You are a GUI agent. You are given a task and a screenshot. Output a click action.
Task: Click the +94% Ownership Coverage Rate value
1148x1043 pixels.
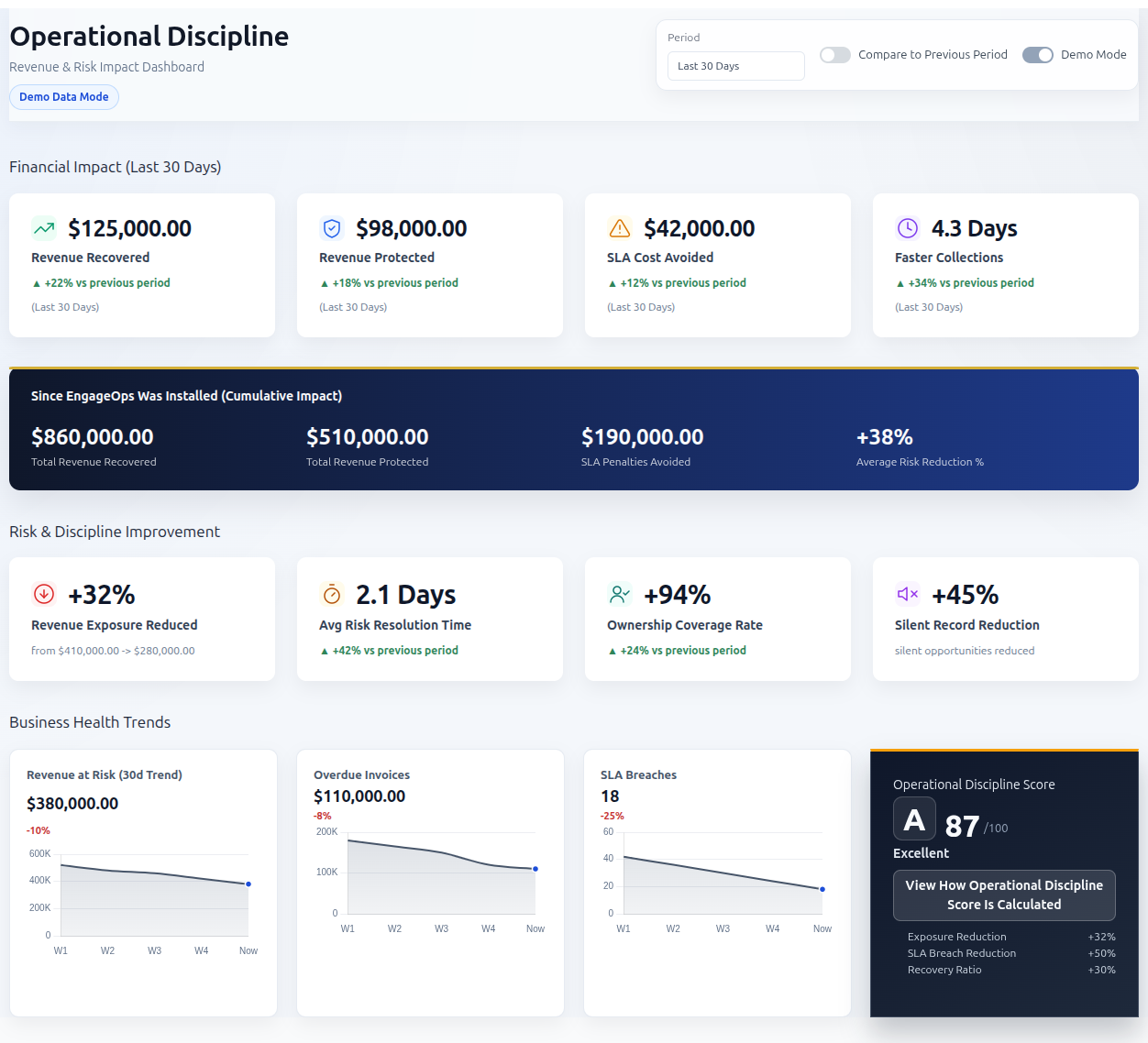point(678,595)
